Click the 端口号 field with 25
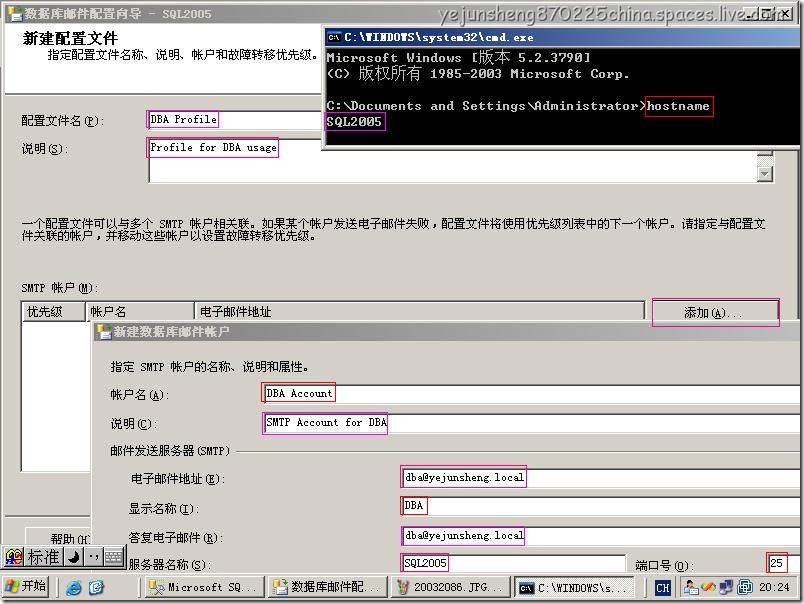804x604 pixels. [783, 563]
